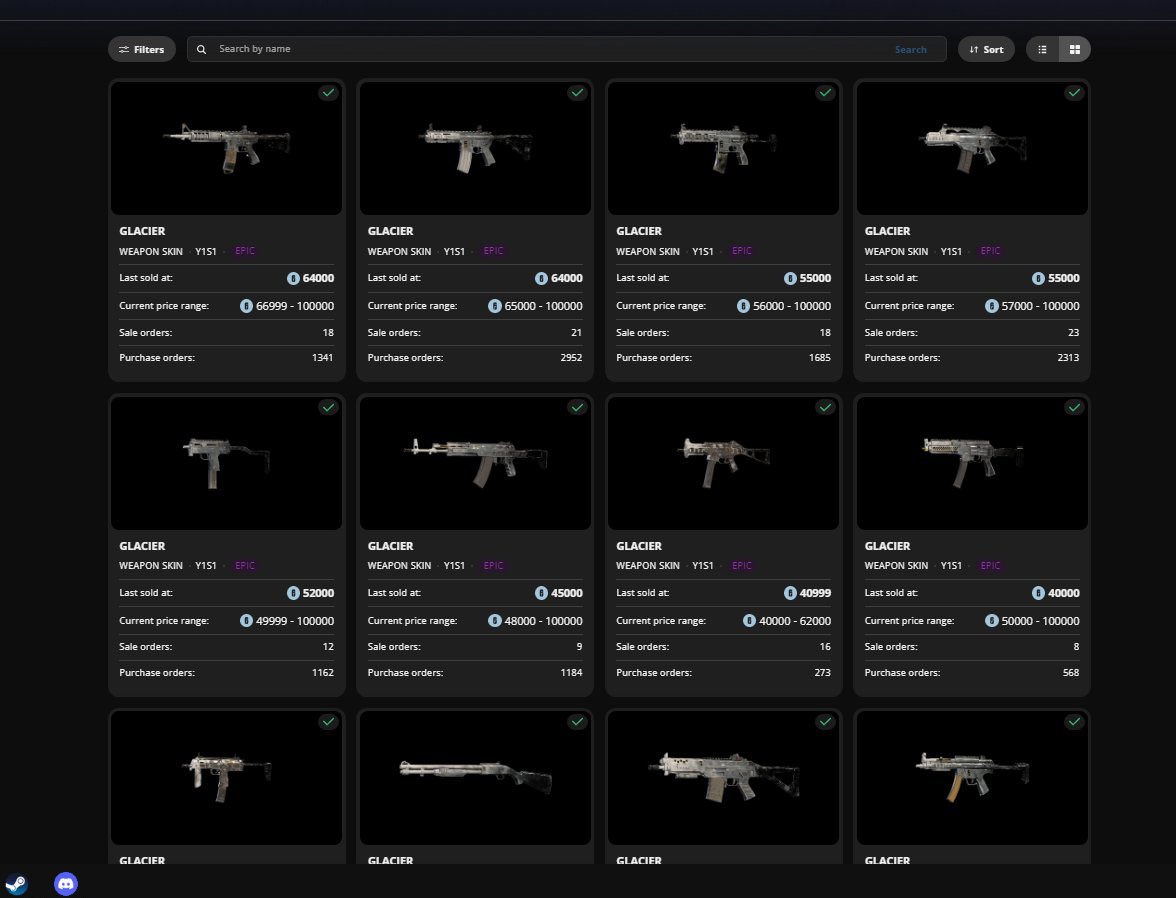
Task: Click currency icon beside 52000 last sold
Action: [293, 593]
